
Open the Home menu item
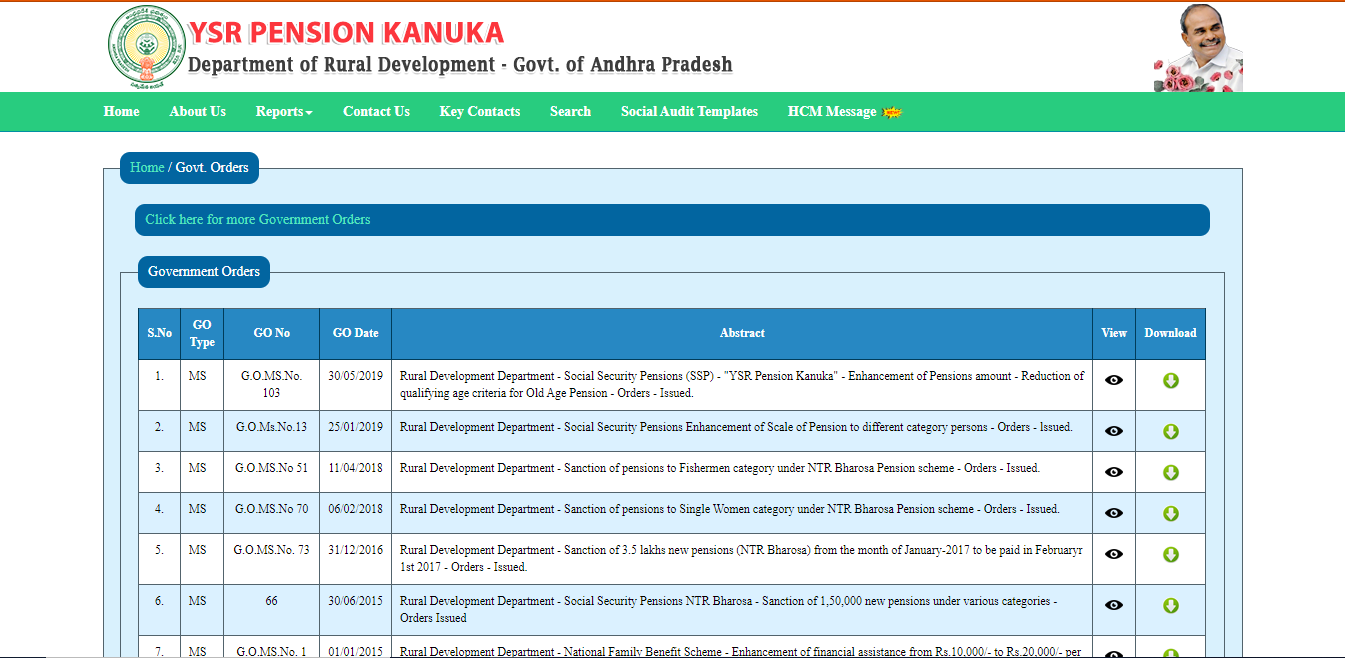click(x=122, y=112)
